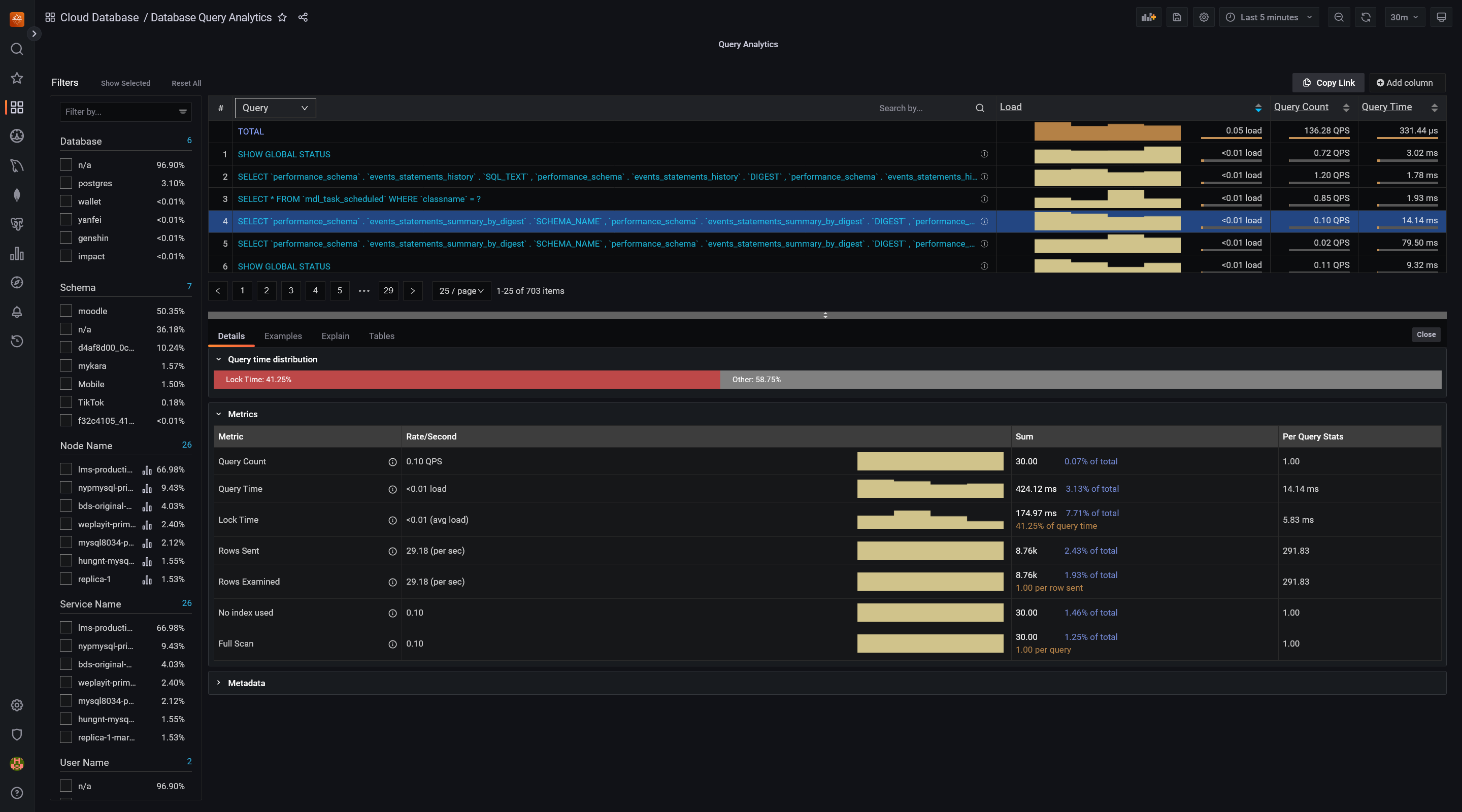Switch to the Explain tab

[336, 336]
